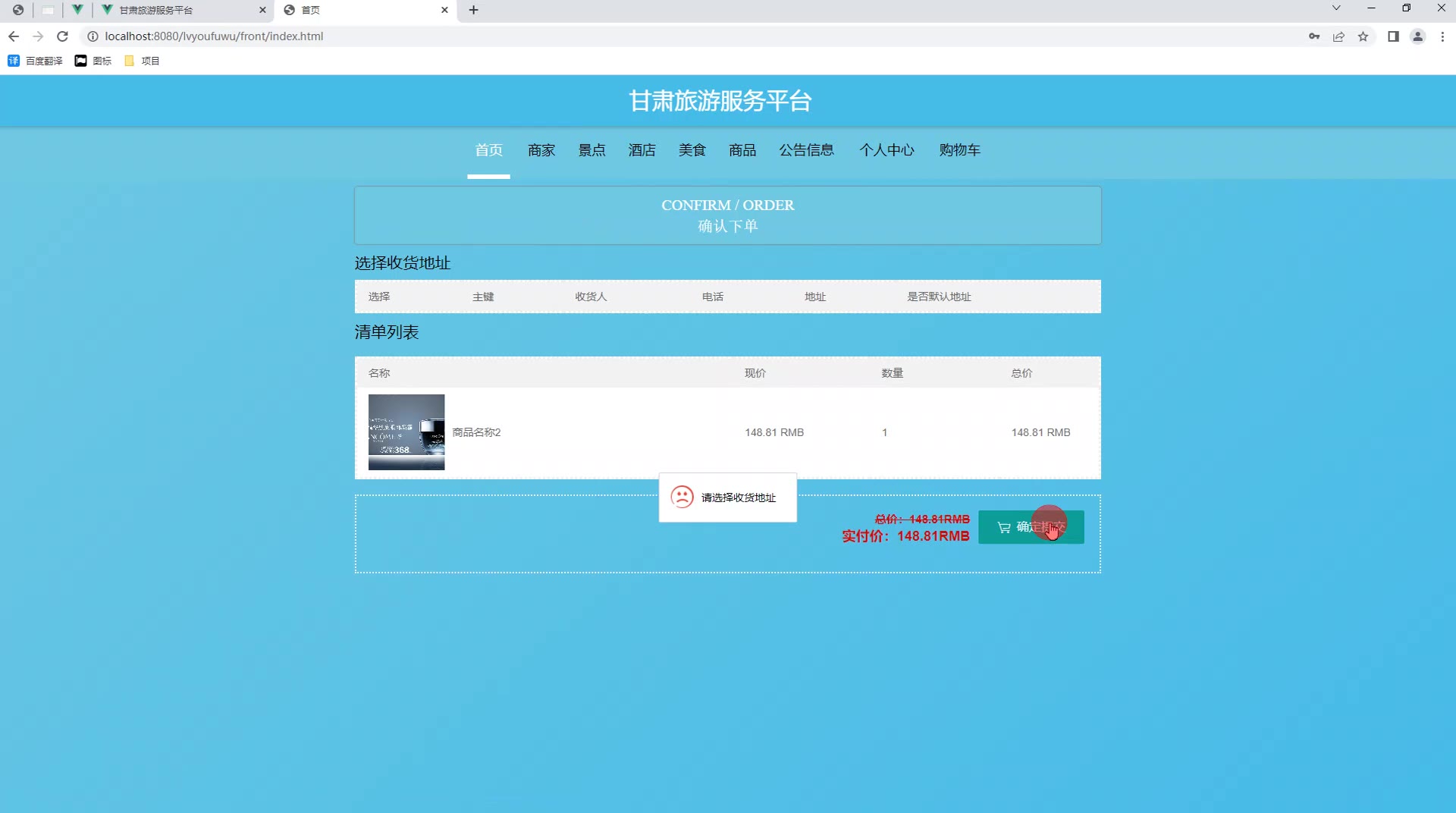The image size is (1456, 813).
Task: Open the 项目 bookmarks folder
Action: point(142,61)
